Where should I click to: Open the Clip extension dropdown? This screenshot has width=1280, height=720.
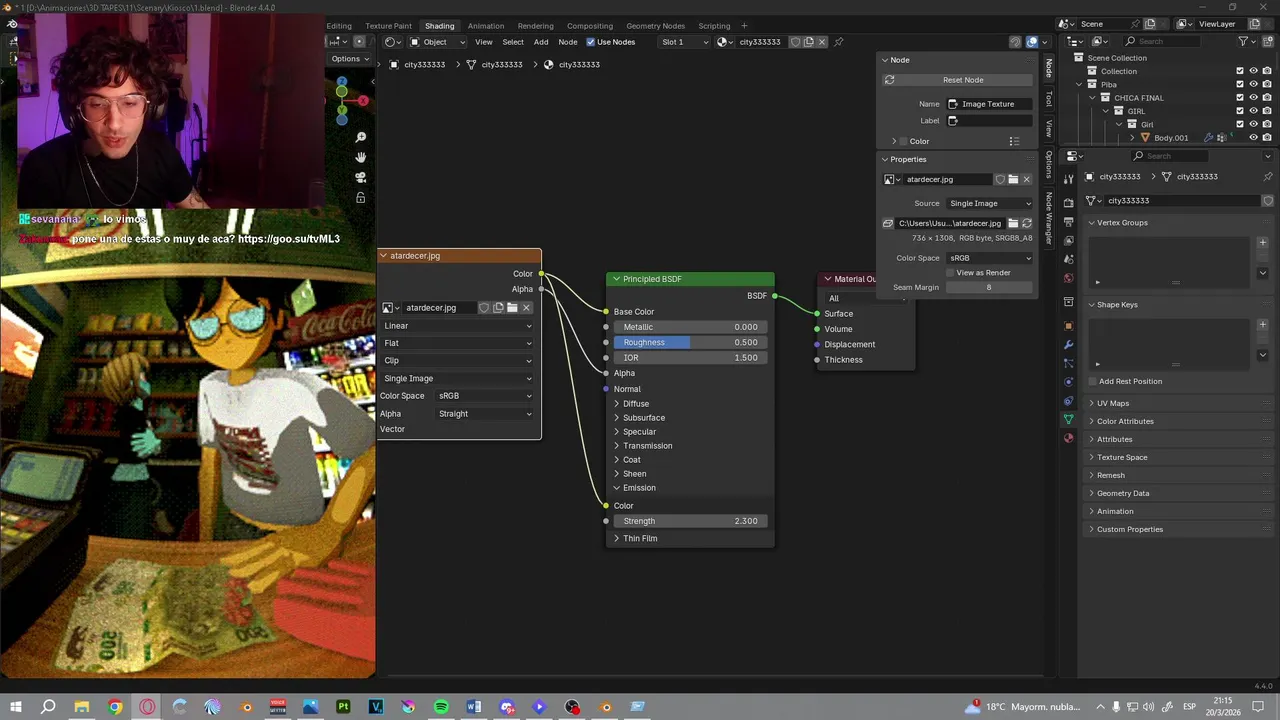click(x=458, y=361)
